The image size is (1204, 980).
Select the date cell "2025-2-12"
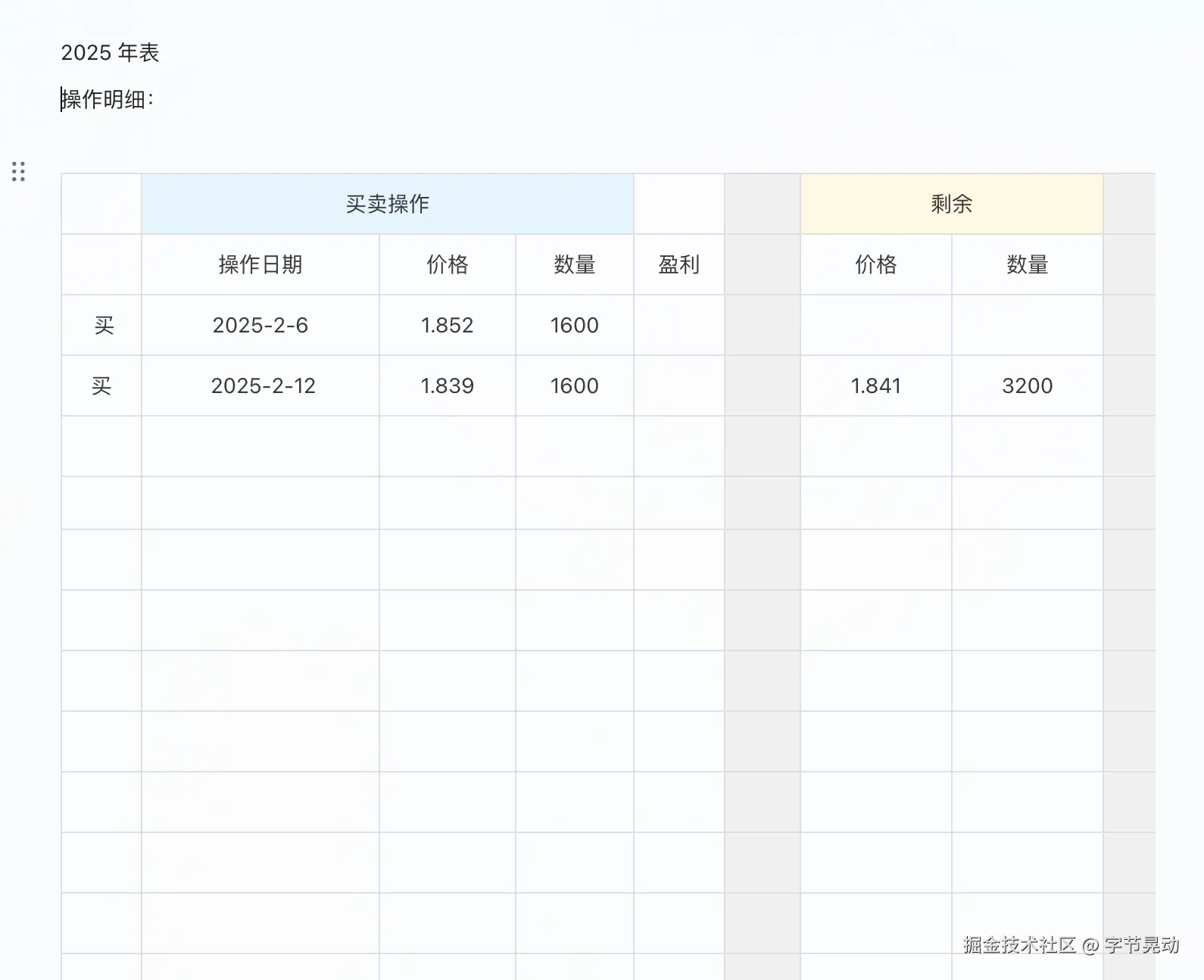point(263,385)
